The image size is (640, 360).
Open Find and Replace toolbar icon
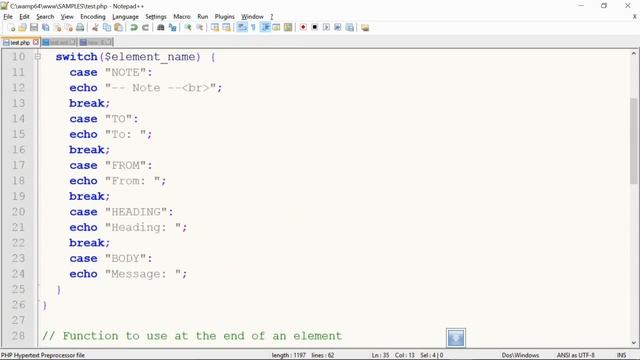(173, 27)
